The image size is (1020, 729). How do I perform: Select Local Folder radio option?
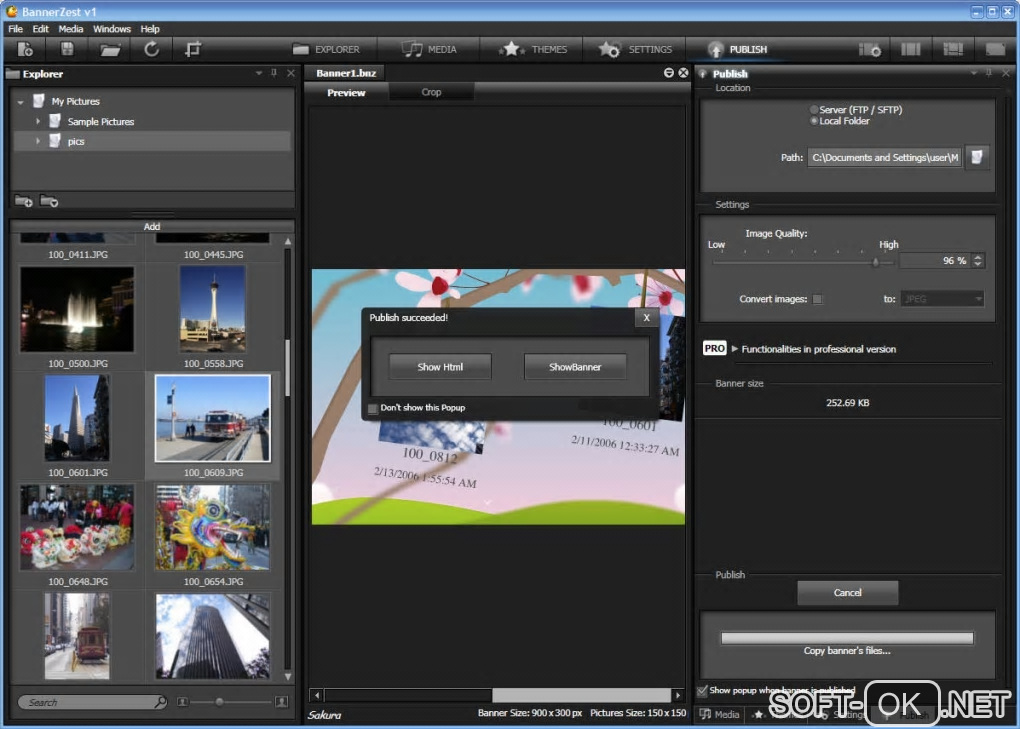pyautogui.click(x=814, y=121)
